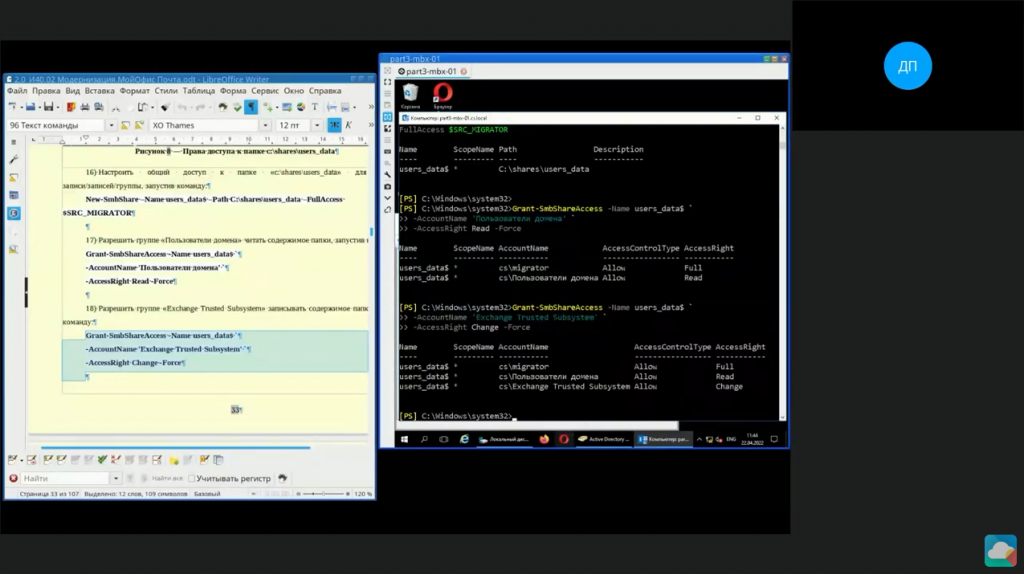1024x574 pixels.
Task: Expand the formatting toolbar overflow chevron
Action: (371, 125)
